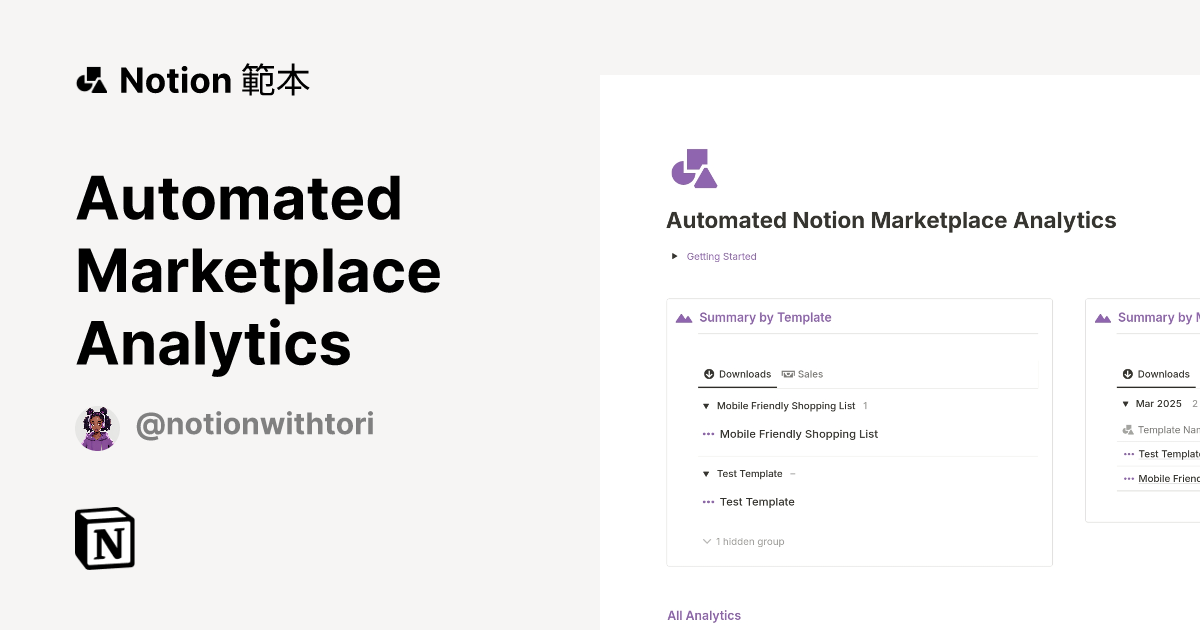Collapse the Test Template group
This screenshot has width=1200, height=630.
point(706,473)
